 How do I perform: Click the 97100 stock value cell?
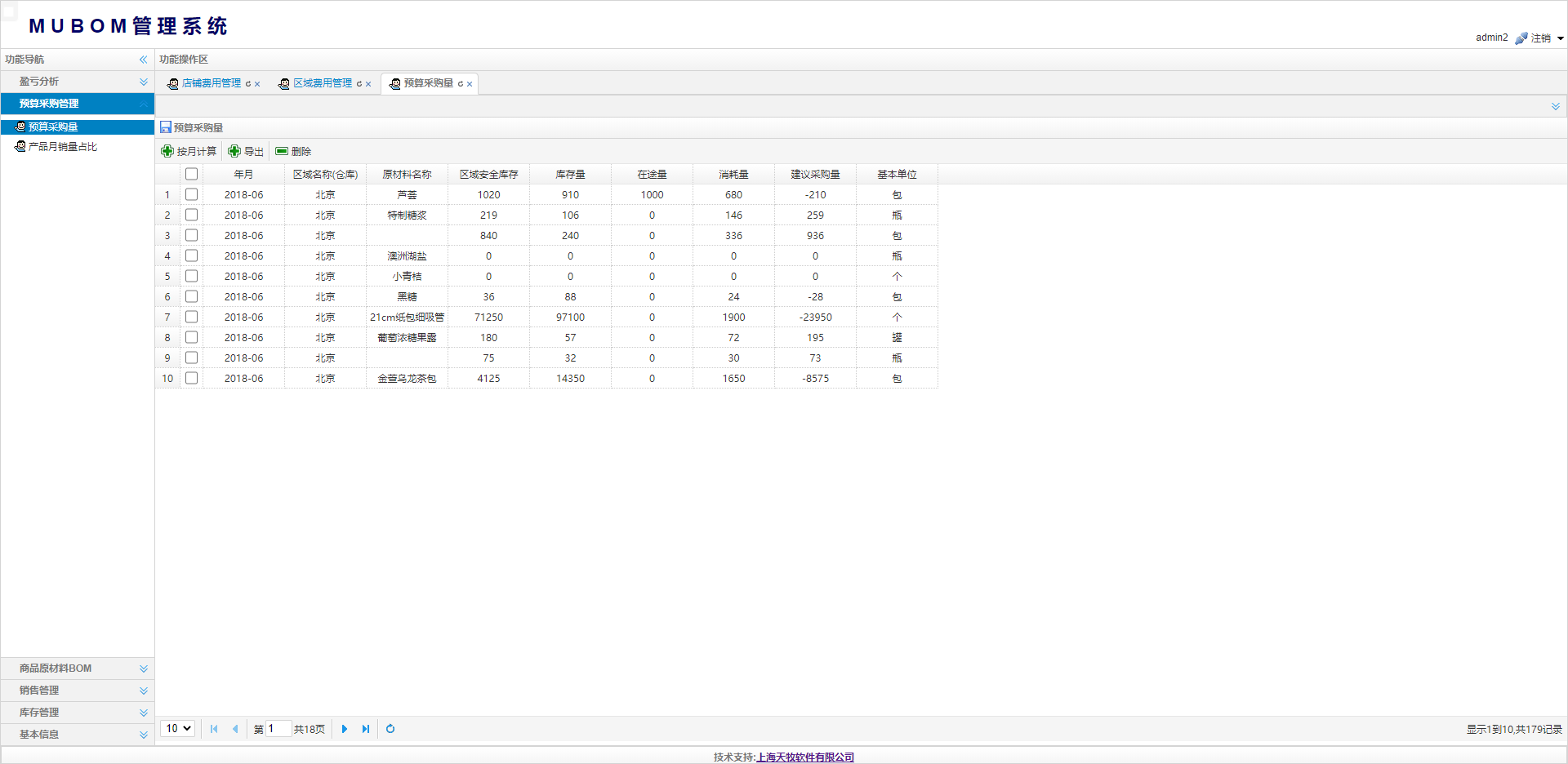tap(570, 318)
